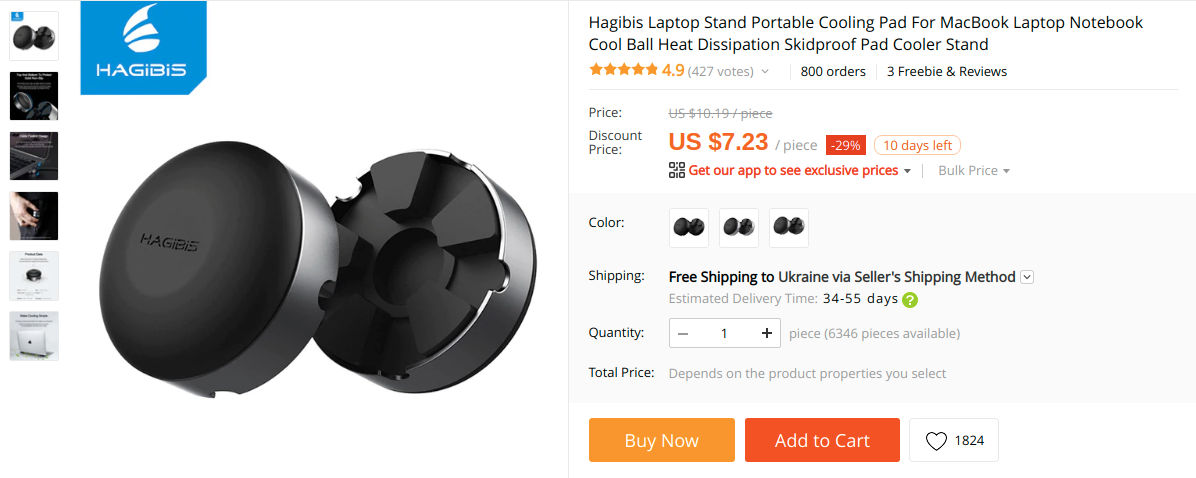Open the shipping method dropdown arrow

click(1027, 277)
